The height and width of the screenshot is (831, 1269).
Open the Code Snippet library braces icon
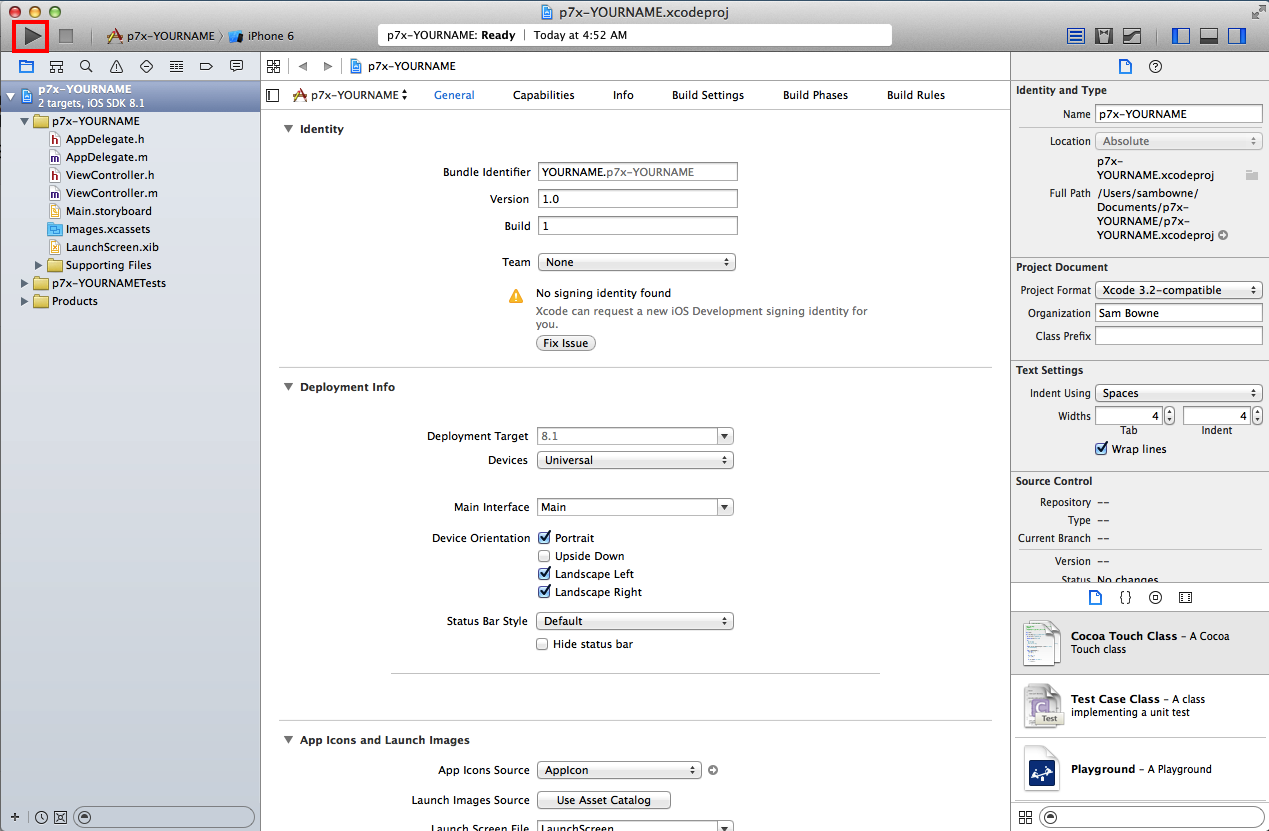[x=1125, y=597]
